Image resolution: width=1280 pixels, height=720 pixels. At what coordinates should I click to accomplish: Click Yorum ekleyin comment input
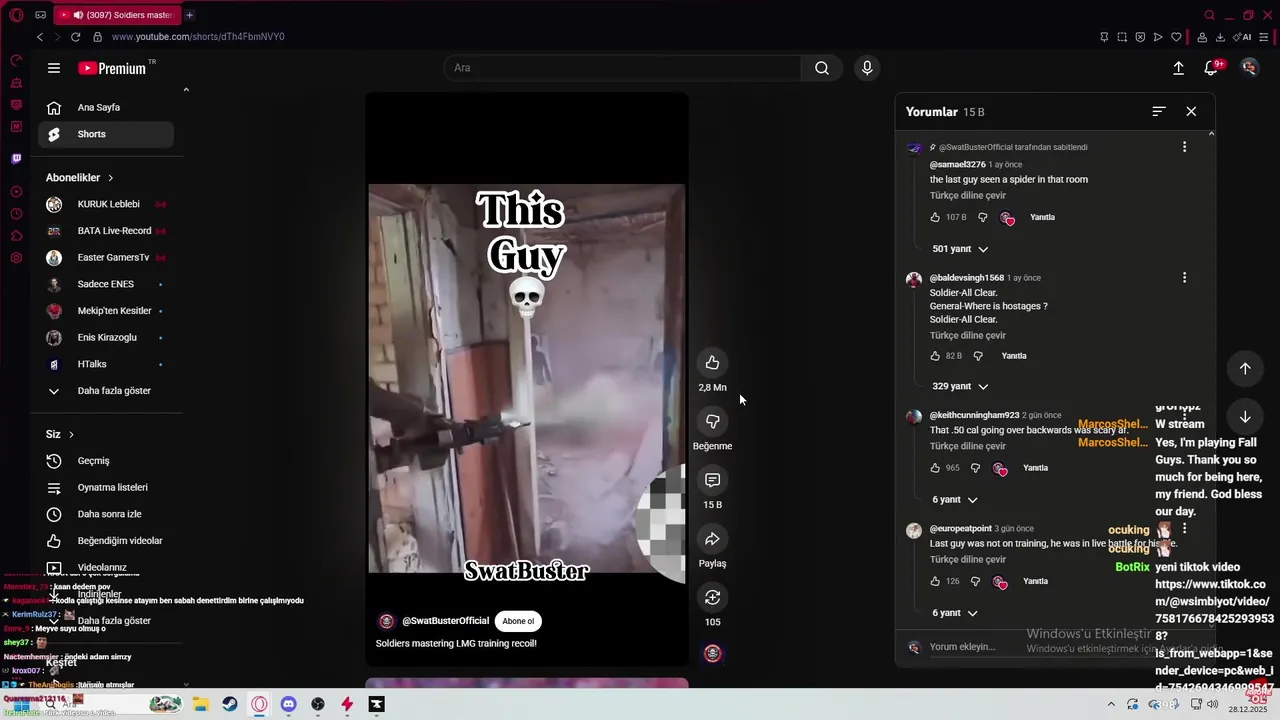pos(962,647)
